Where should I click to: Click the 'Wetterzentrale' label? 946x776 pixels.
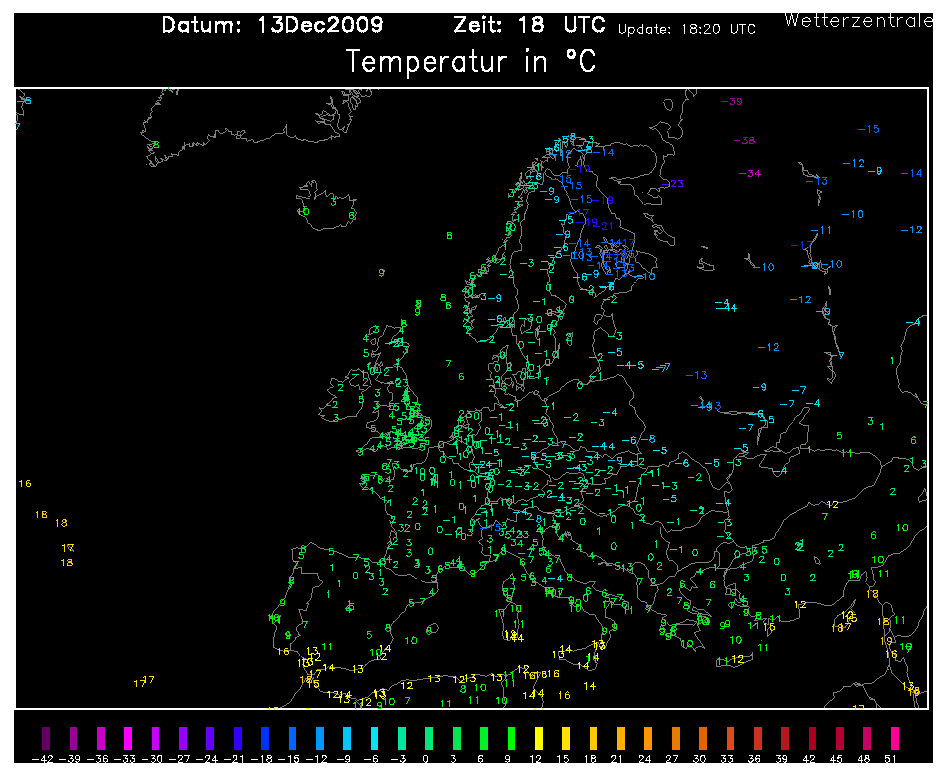pyautogui.click(x=858, y=21)
